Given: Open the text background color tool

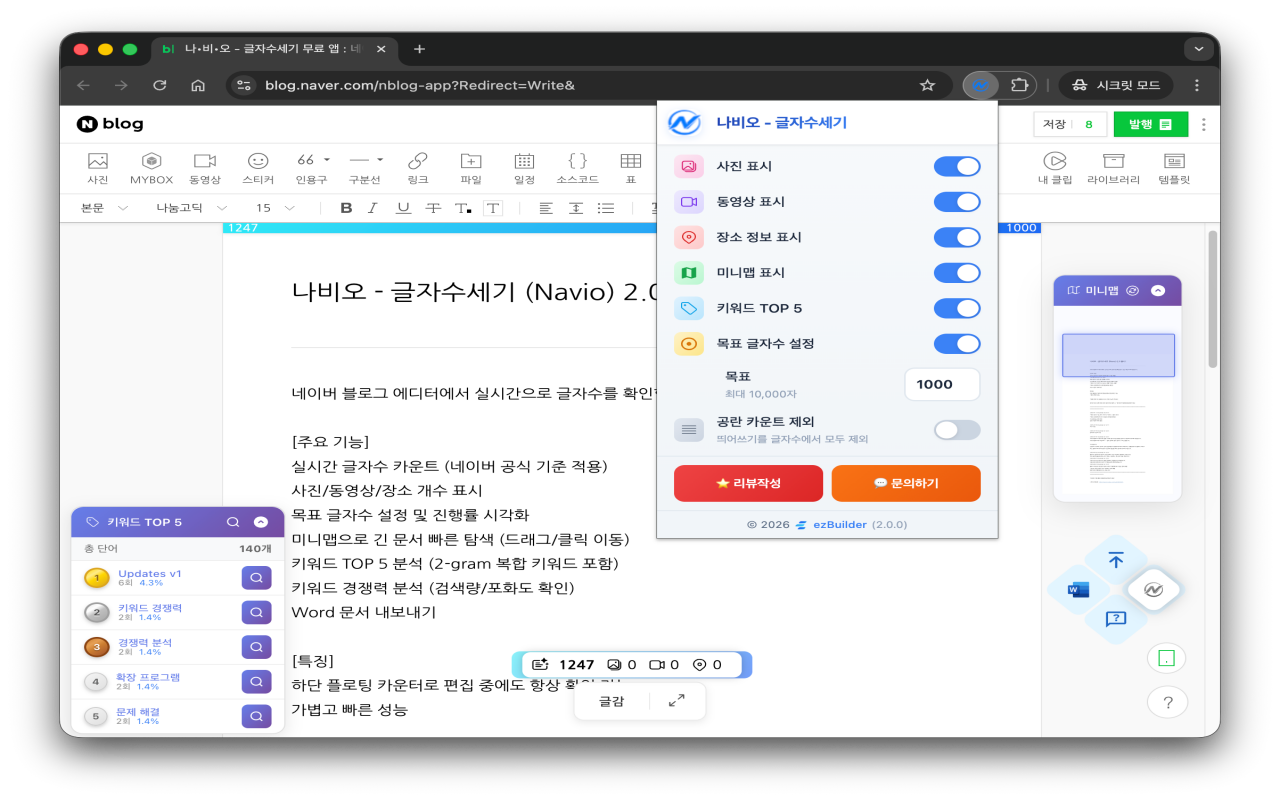Looking at the screenshot, I should [x=493, y=208].
